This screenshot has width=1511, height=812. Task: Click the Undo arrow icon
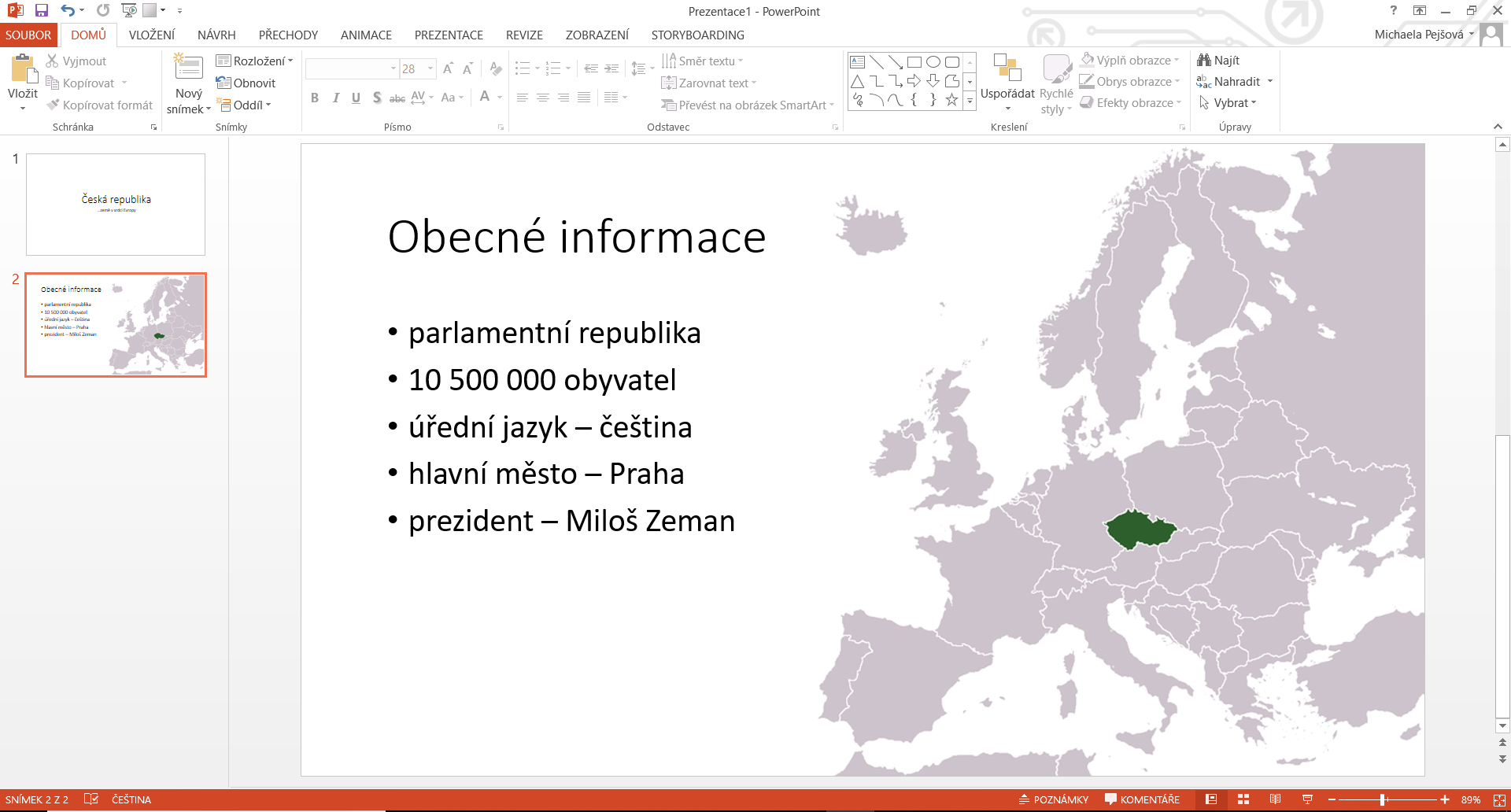pyautogui.click(x=68, y=11)
